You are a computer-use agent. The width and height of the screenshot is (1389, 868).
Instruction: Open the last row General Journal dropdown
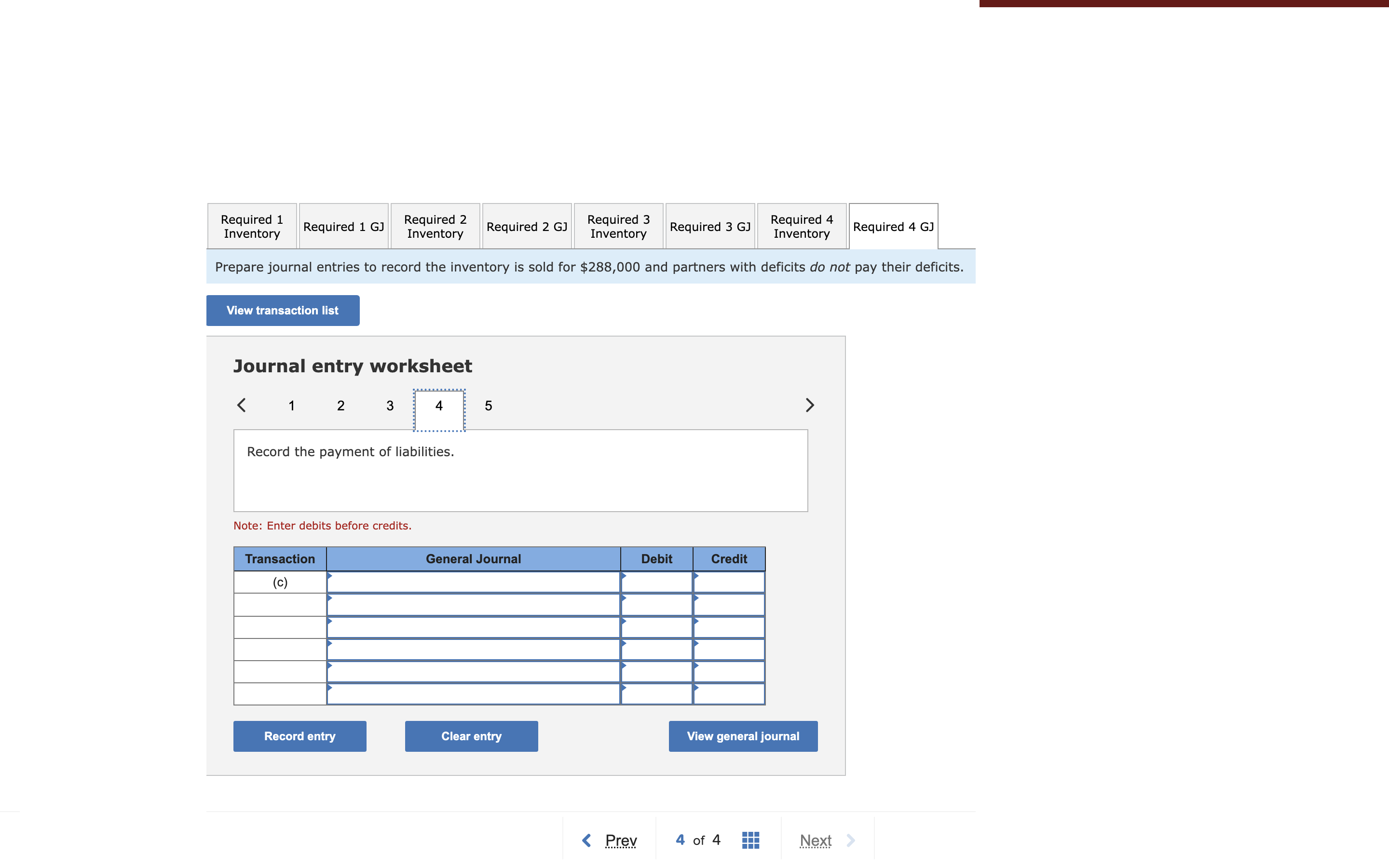473,694
